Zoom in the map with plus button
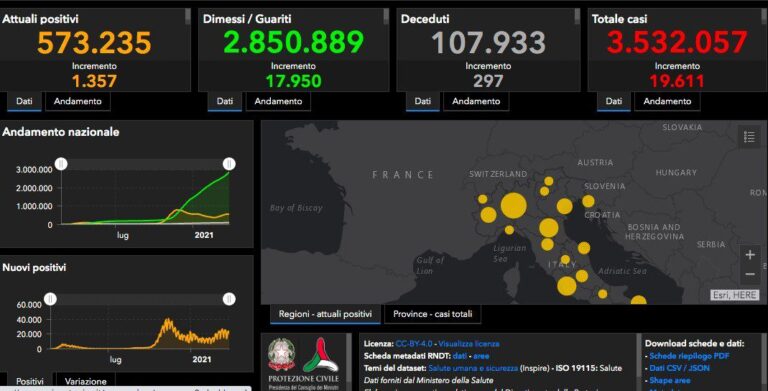Viewport: 768px width, 391px height. pyautogui.click(x=750, y=255)
